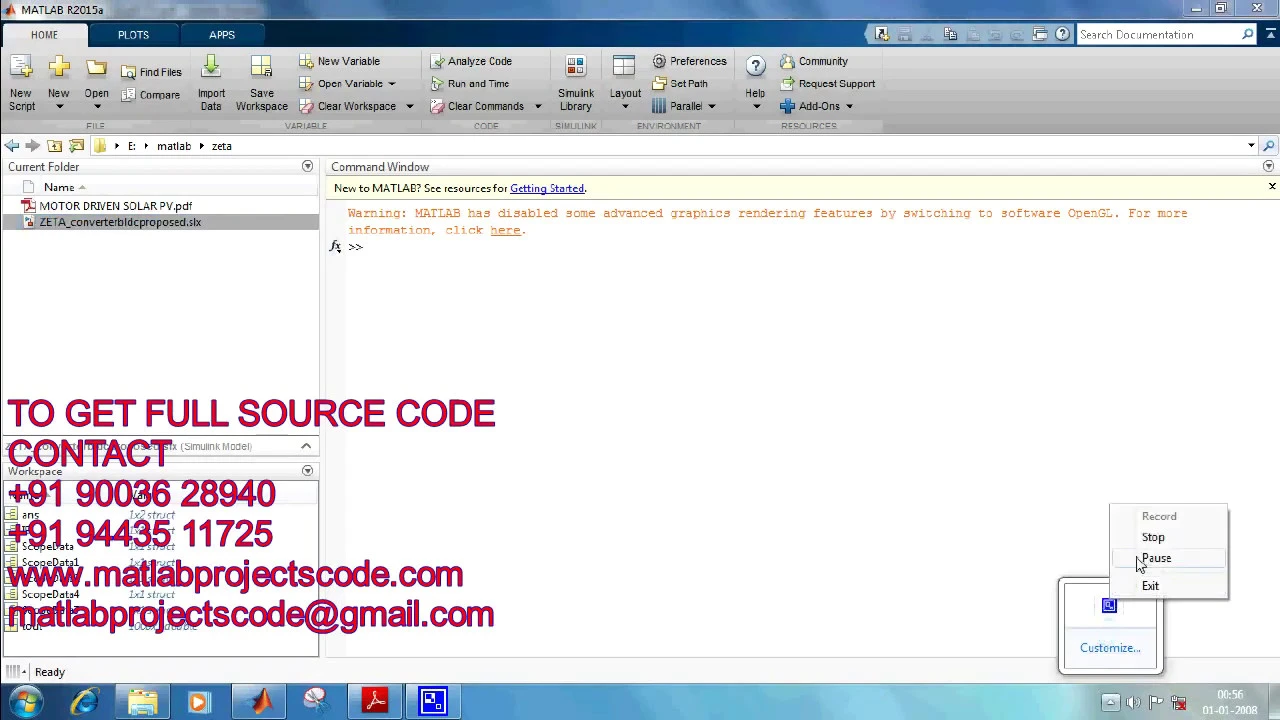This screenshot has width=1280, height=720.
Task: Collapse the file details panel
Action: point(306,446)
